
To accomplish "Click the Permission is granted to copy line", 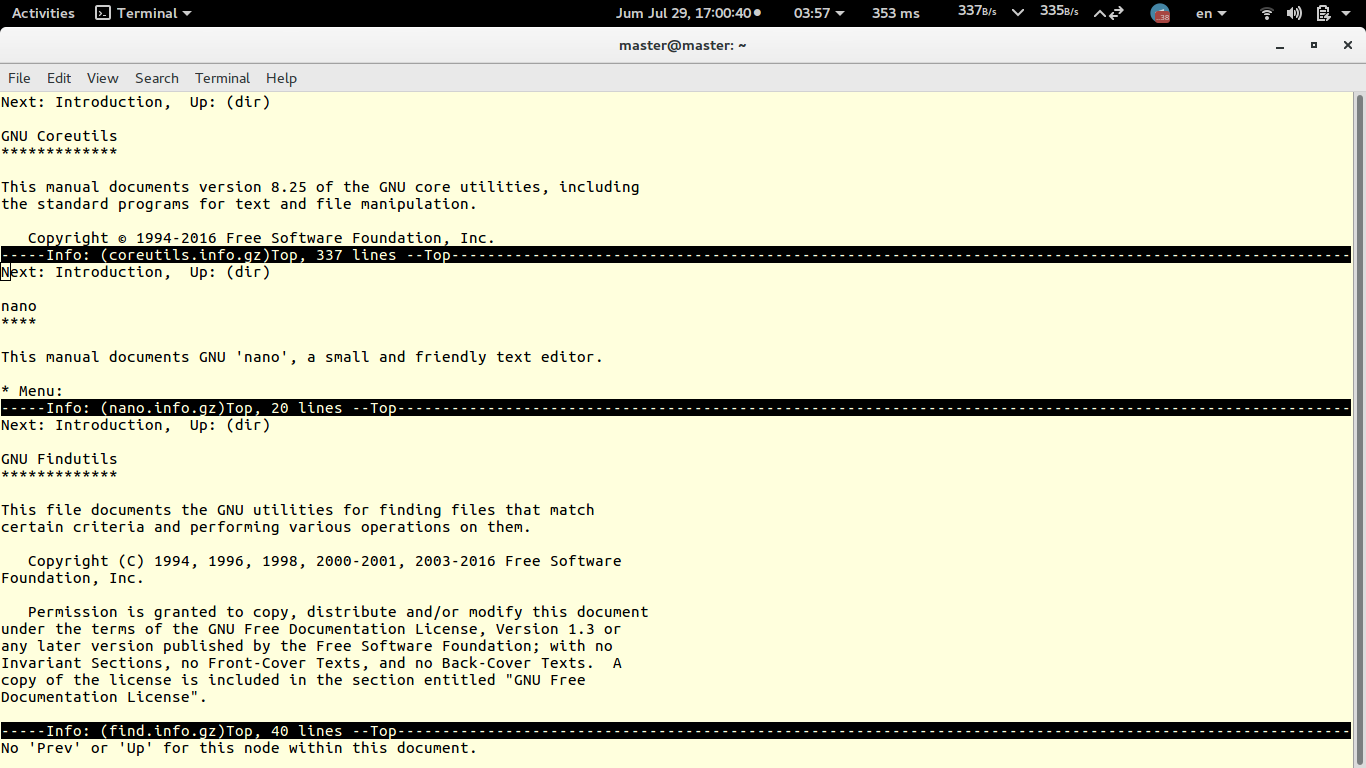I will click(x=338, y=612).
